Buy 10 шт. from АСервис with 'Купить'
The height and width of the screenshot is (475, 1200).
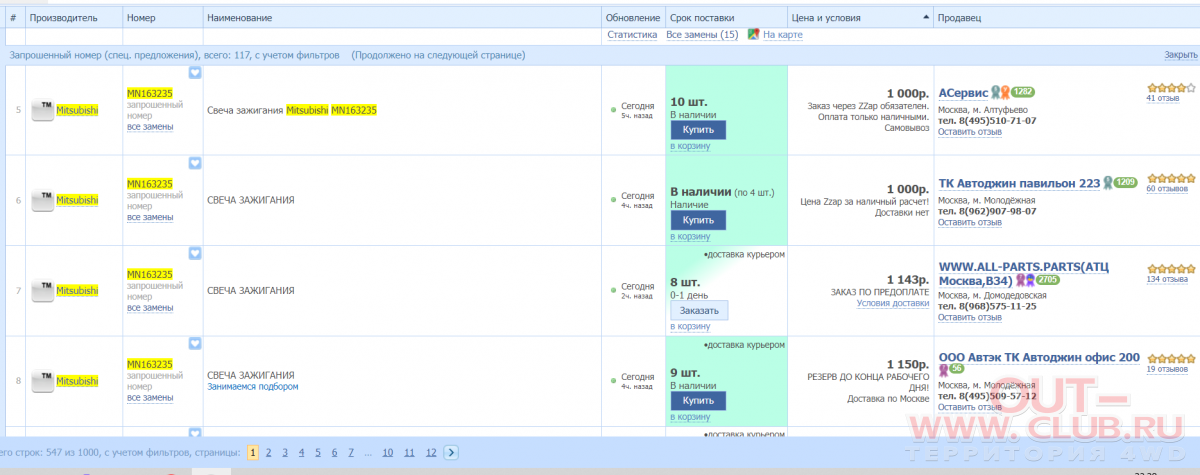tap(698, 130)
